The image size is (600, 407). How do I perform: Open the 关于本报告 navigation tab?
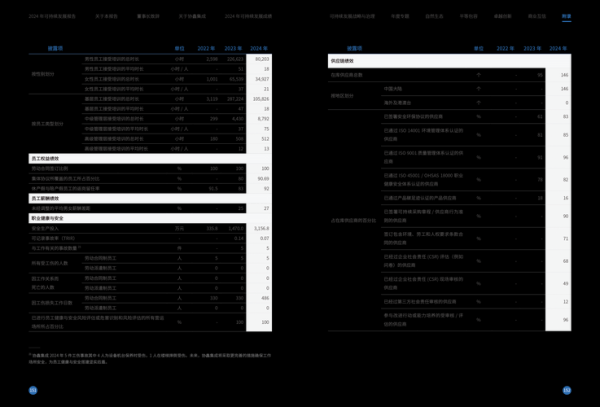tap(103, 17)
